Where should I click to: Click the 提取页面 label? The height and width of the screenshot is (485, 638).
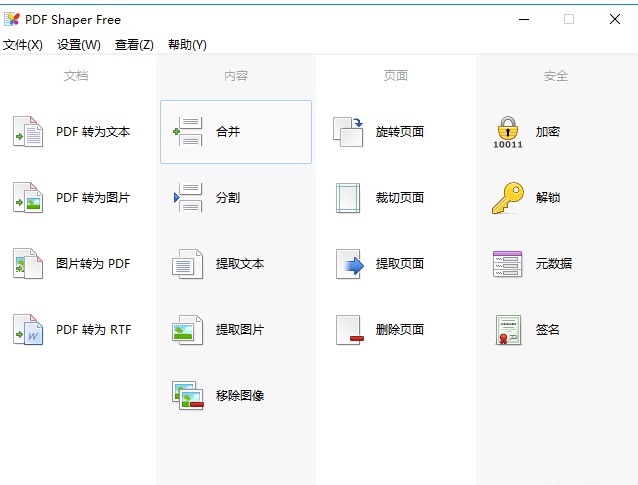(x=400, y=263)
